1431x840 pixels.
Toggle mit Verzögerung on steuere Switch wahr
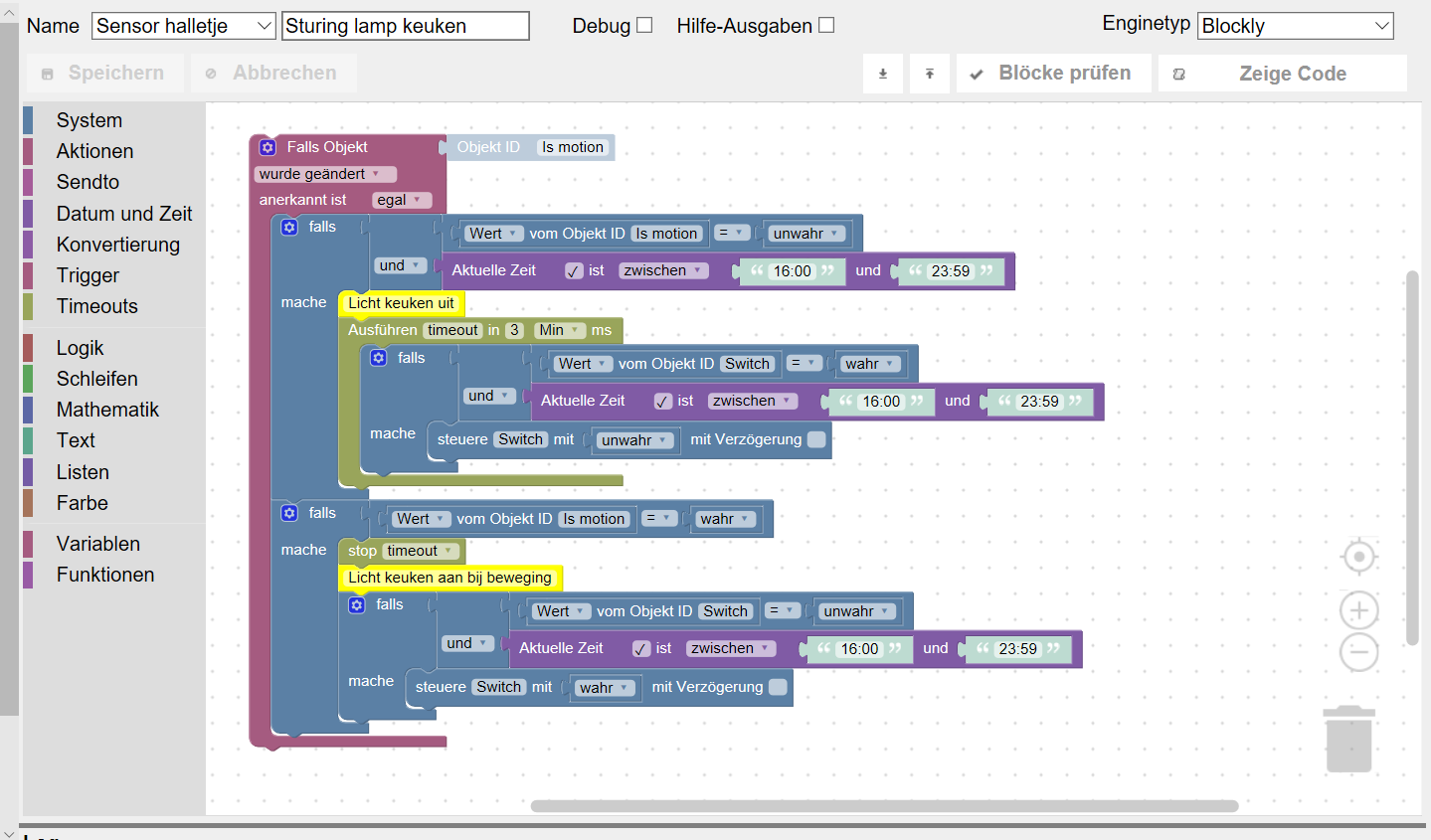click(x=778, y=687)
